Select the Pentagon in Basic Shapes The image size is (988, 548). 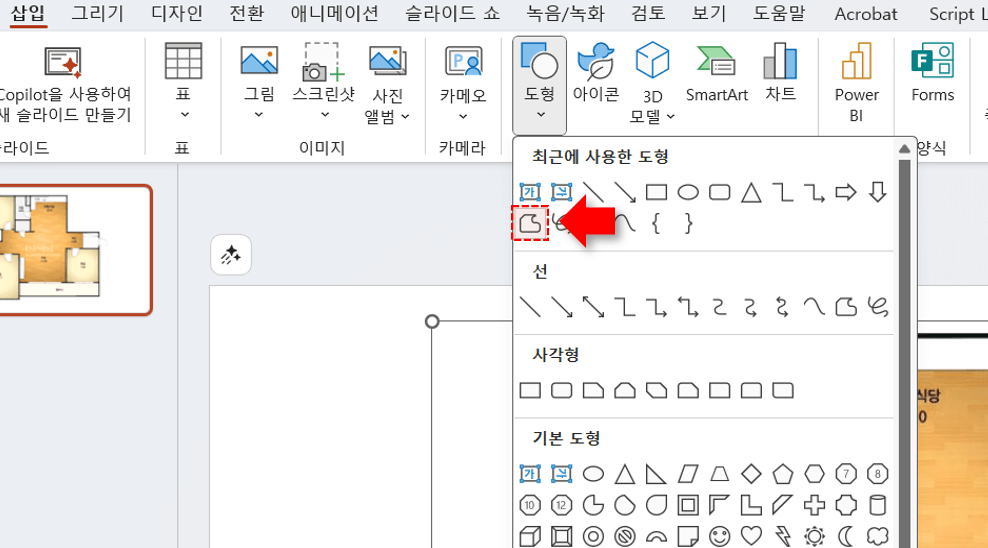[x=783, y=474]
